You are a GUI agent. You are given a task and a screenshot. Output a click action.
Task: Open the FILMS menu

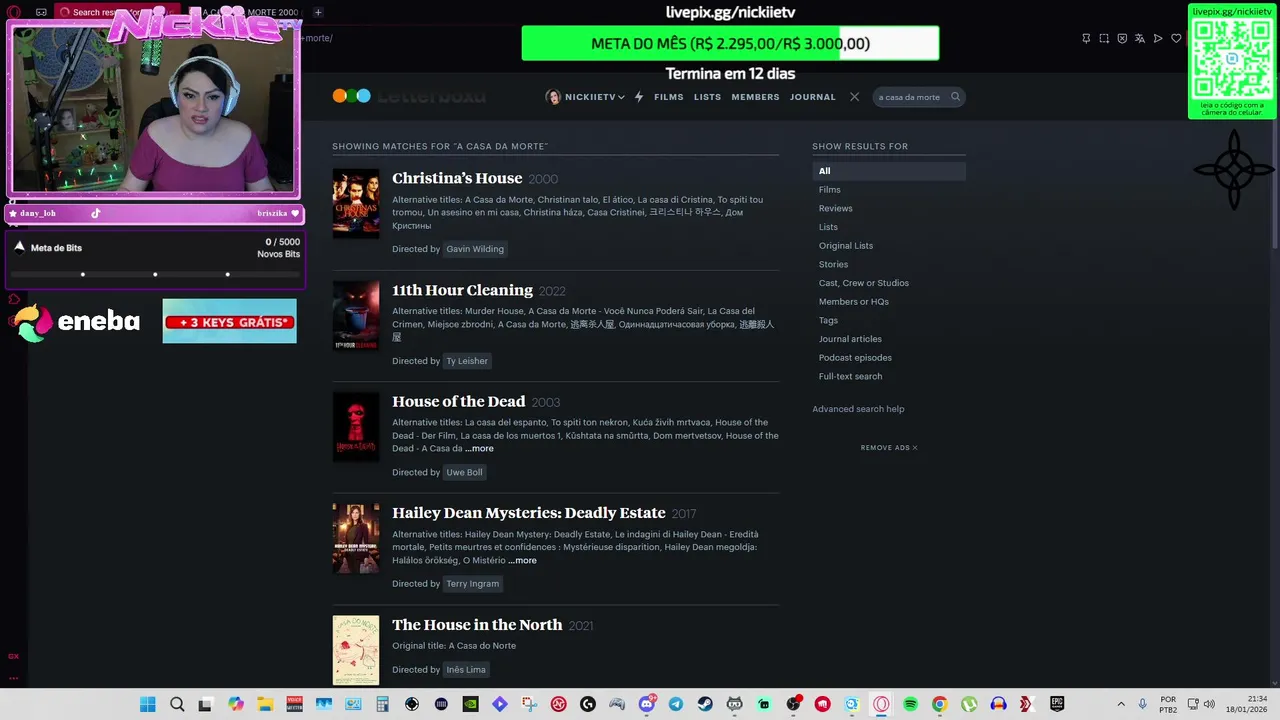[x=669, y=97]
